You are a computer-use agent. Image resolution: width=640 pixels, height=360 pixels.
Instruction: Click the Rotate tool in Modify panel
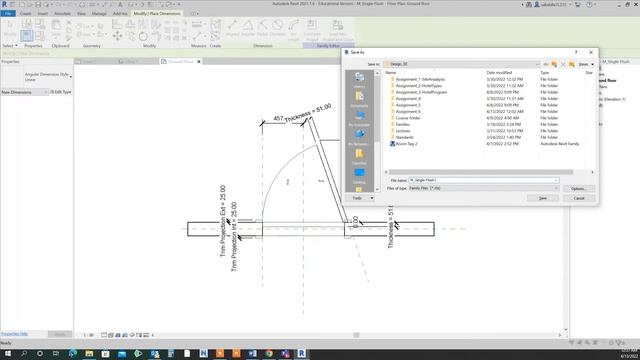143,36
